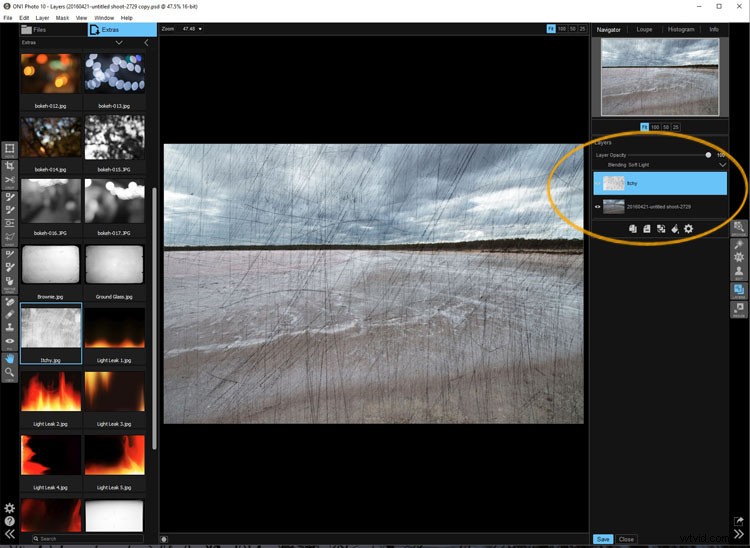Open the Layers module
The height and width of the screenshot is (548, 750).
coord(739,290)
